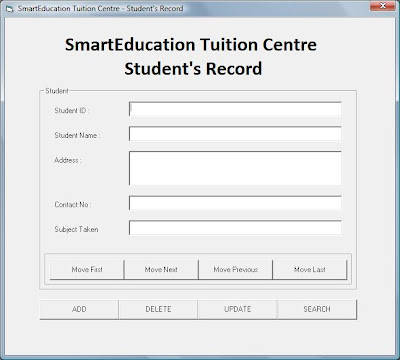This screenshot has height=360, width=400.
Task: Click the window icon in title bar
Action: point(10,9)
